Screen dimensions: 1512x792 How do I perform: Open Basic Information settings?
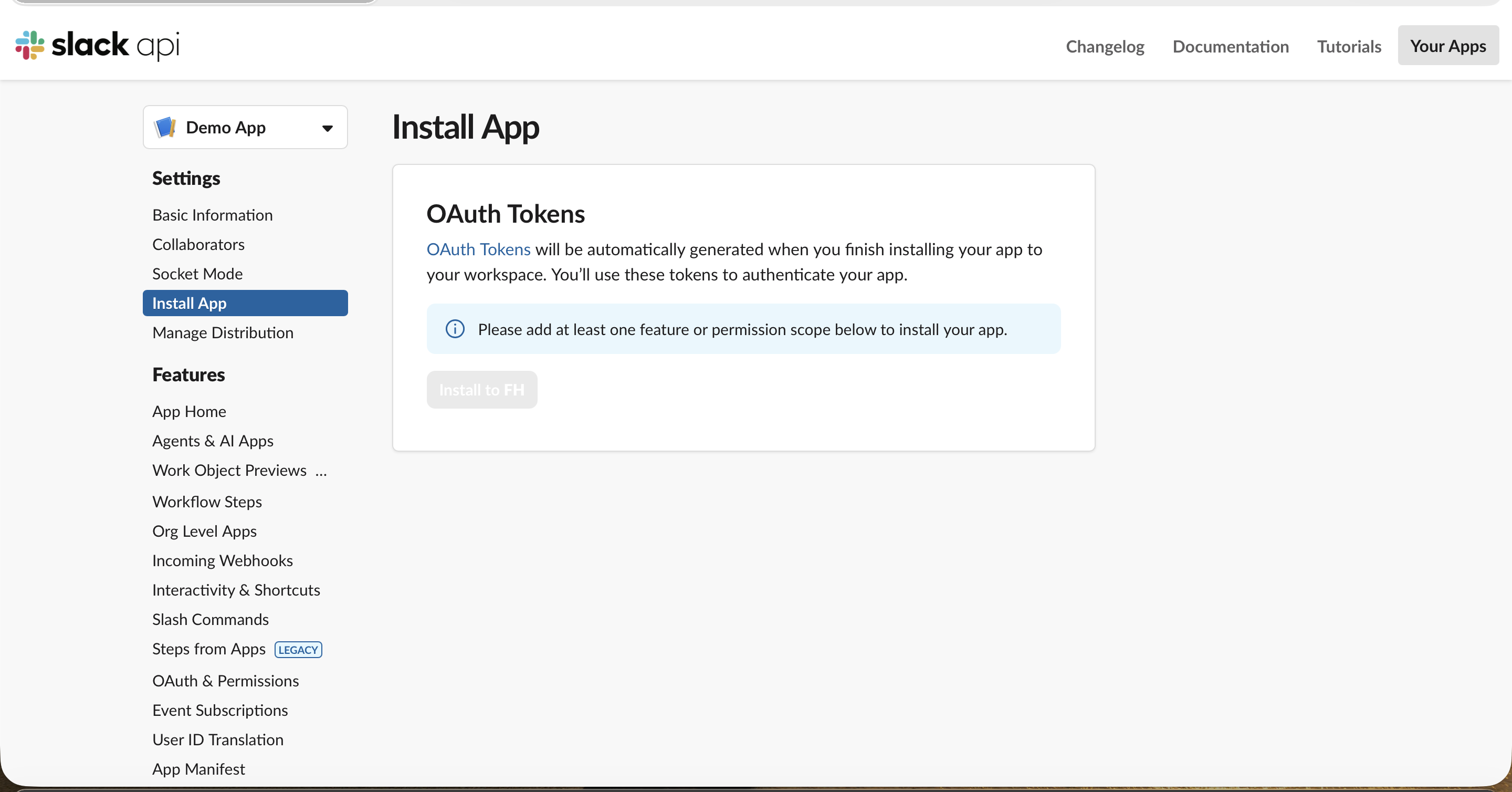tap(213, 215)
